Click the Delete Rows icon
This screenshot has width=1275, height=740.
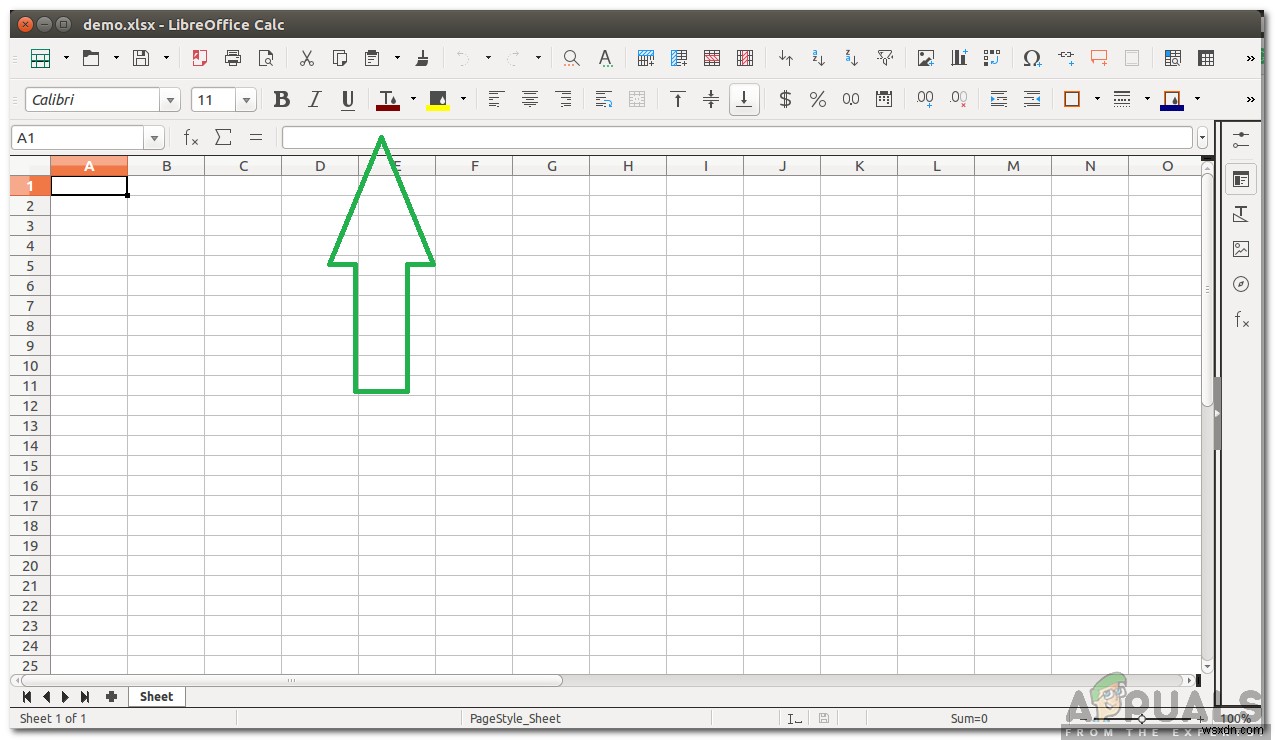tap(712, 58)
